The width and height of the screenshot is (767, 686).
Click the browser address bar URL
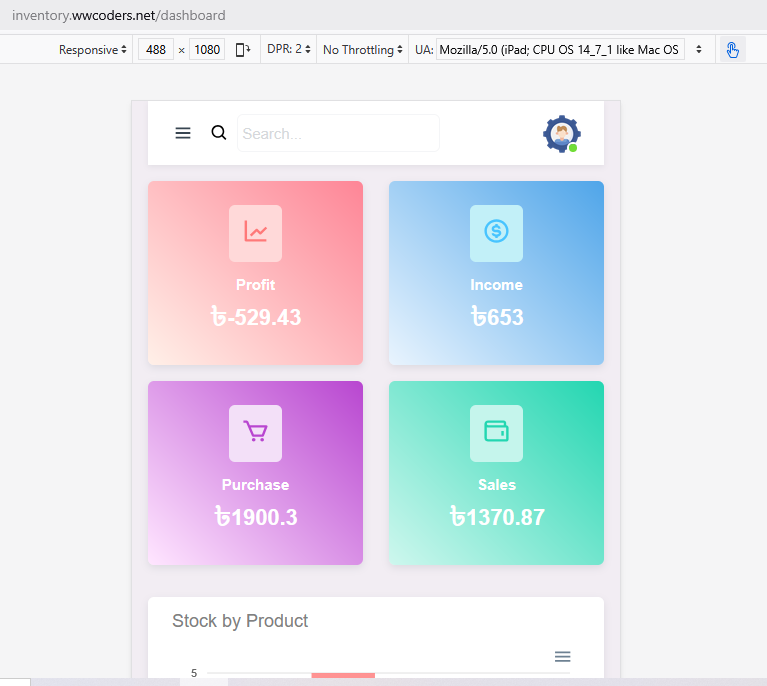[x=119, y=16]
